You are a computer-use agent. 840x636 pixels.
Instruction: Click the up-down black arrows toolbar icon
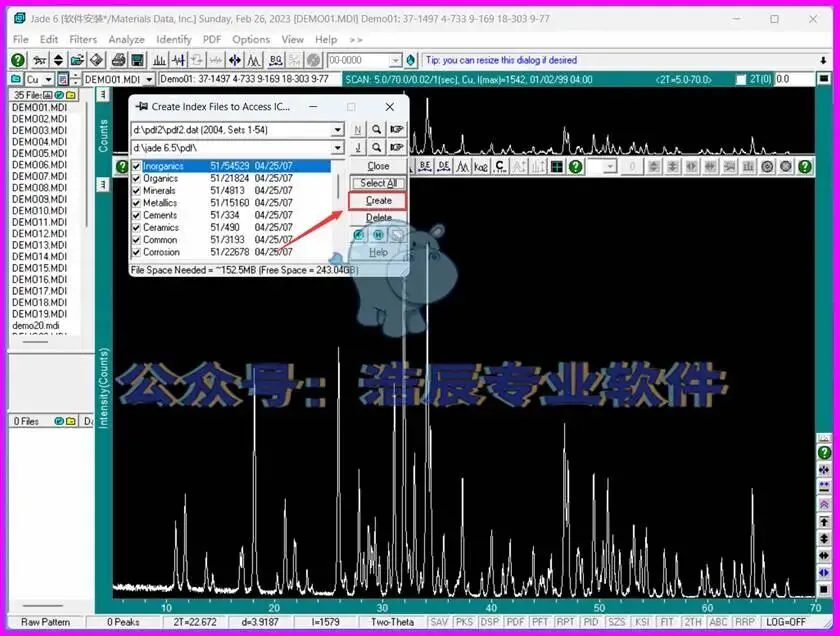coord(58,60)
